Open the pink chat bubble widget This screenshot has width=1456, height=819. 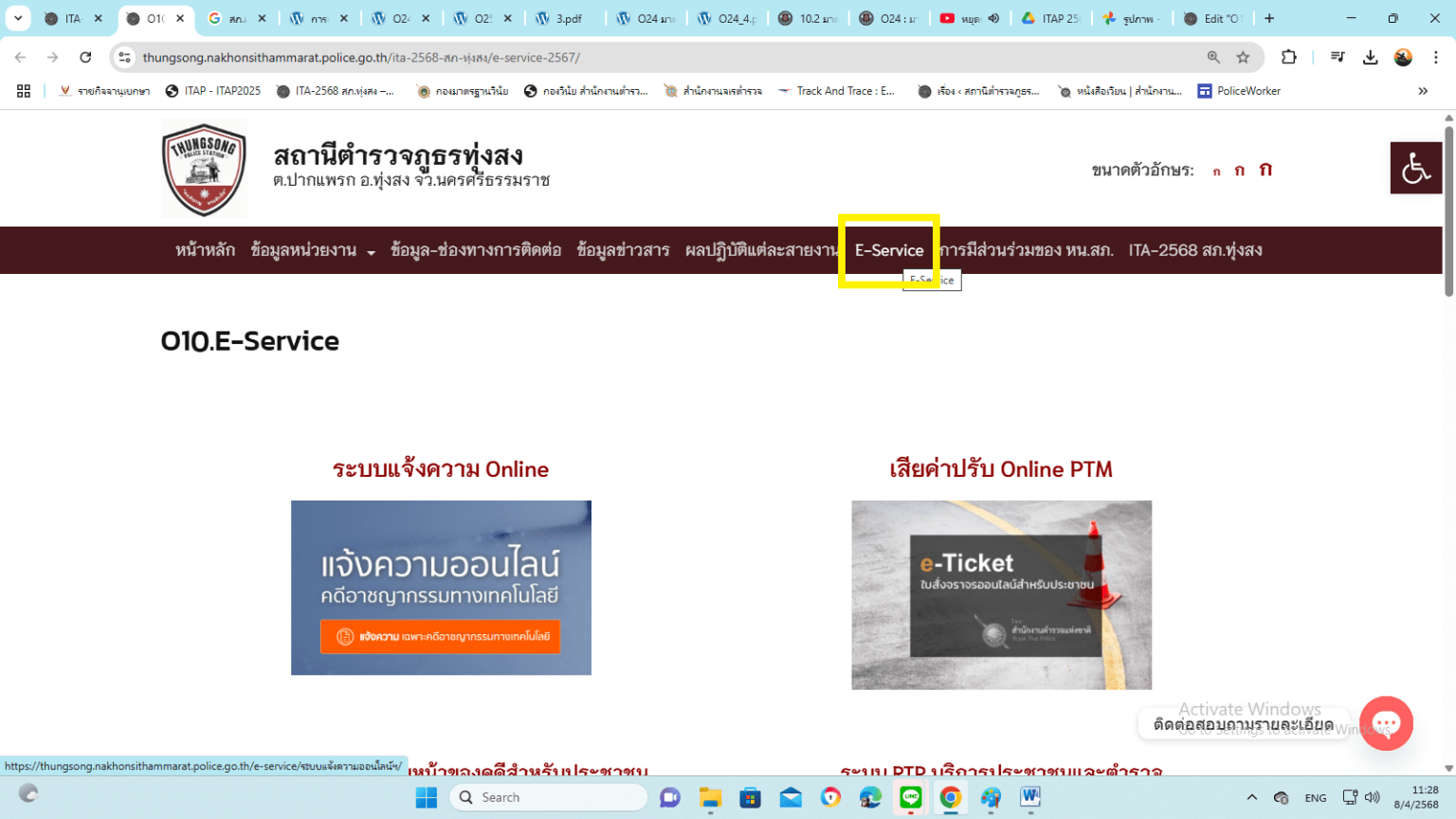click(1386, 723)
